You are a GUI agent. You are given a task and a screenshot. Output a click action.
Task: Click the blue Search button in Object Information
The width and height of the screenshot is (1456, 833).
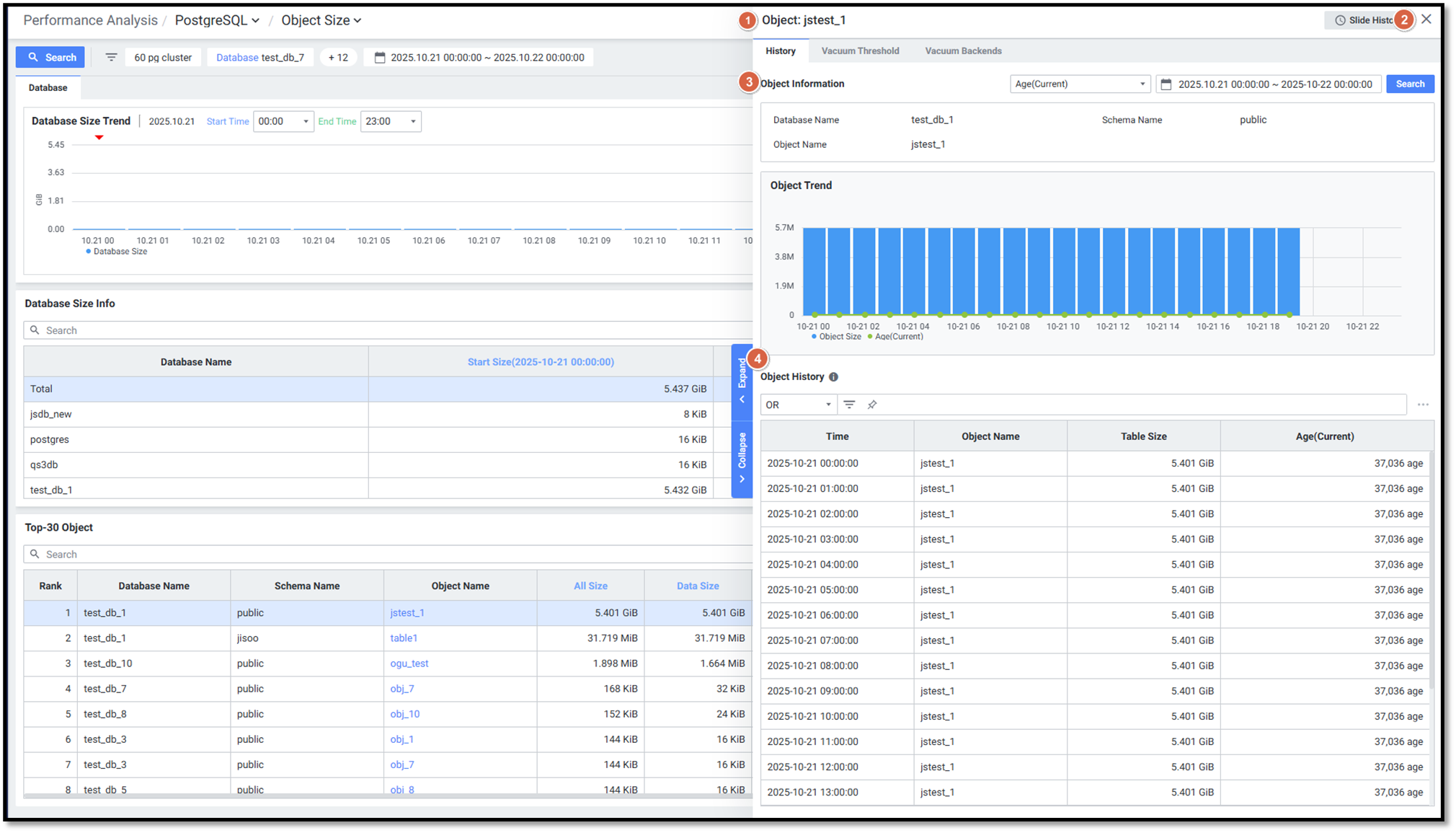pyautogui.click(x=1409, y=84)
